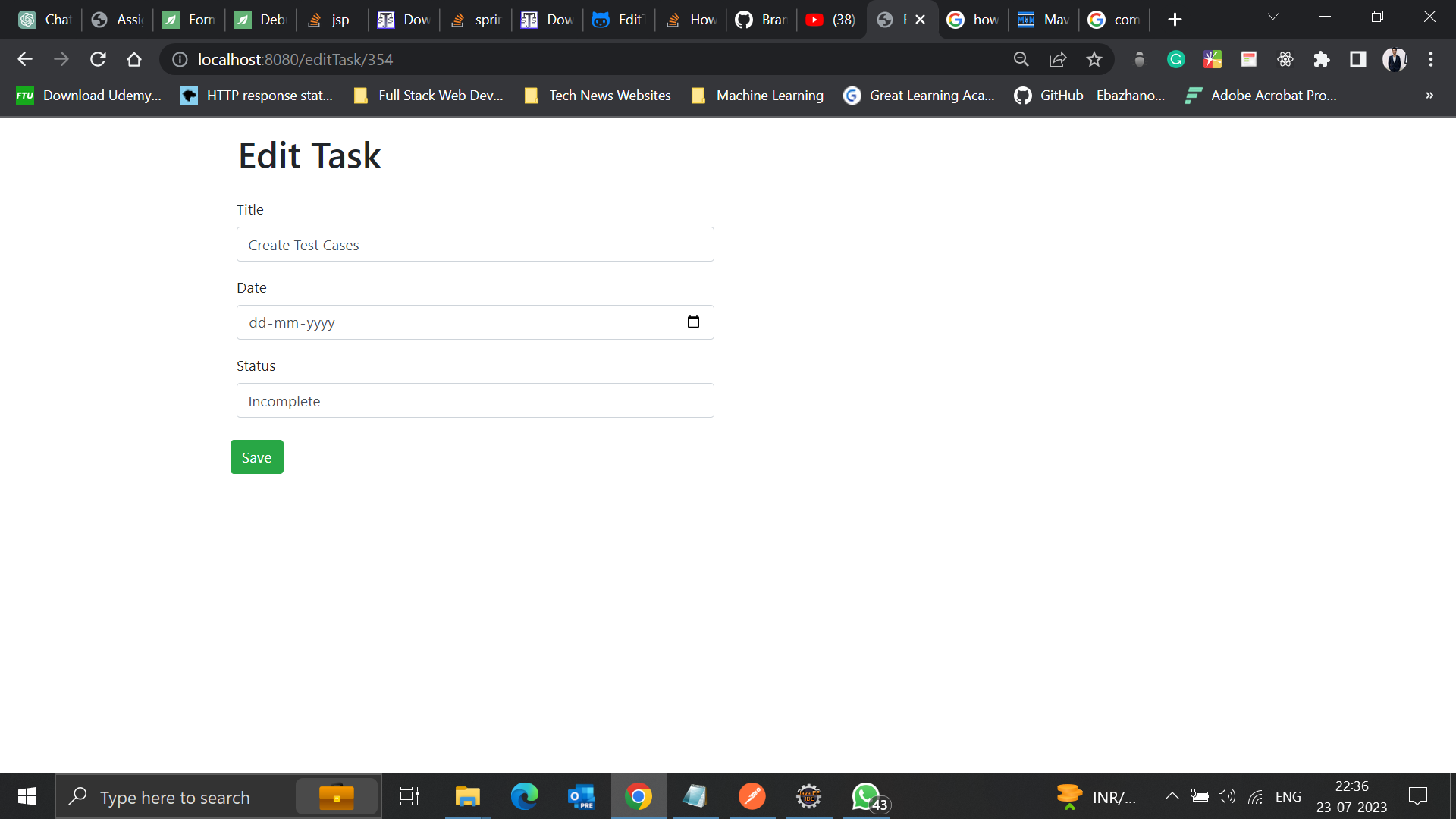Open the React Developer Tools extension
This screenshot has width=1456, height=819.
pos(1285,59)
